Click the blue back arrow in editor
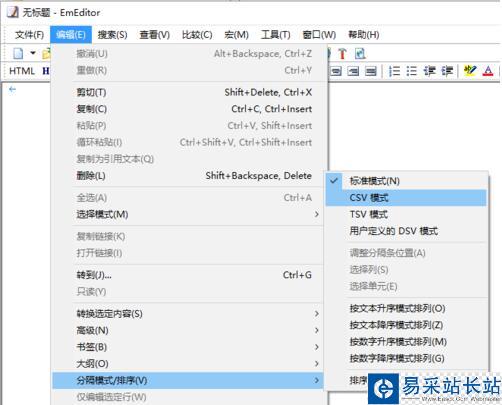Image resolution: width=502 pixels, height=405 pixels. [12, 89]
